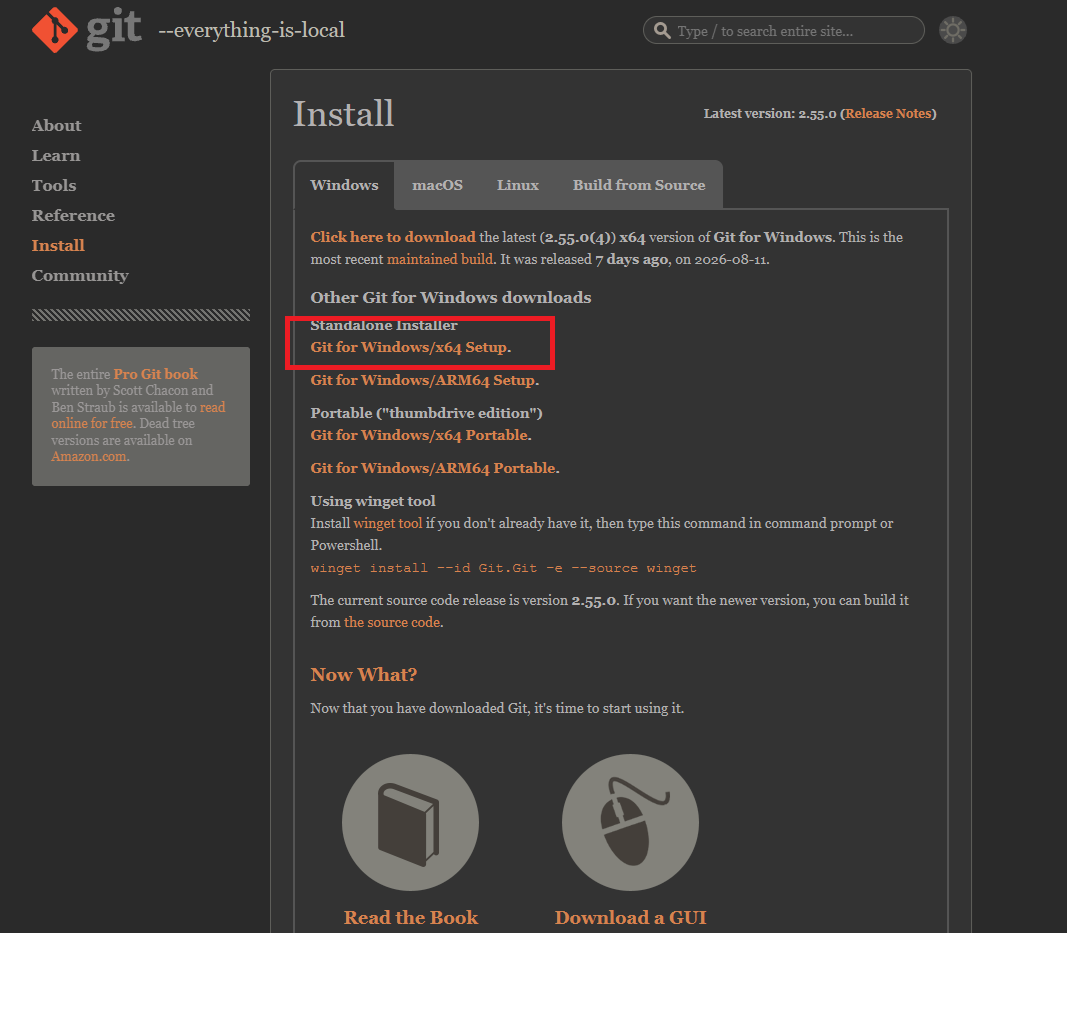Click the magnifier icon in search box
The image size is (1067, 1009).
click(x=661, y=30)
